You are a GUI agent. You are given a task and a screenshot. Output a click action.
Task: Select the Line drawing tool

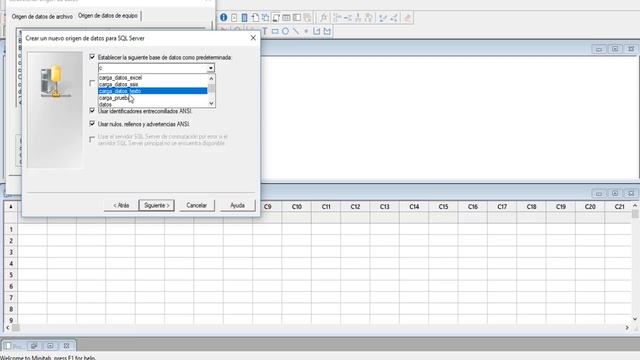point(296,31)
